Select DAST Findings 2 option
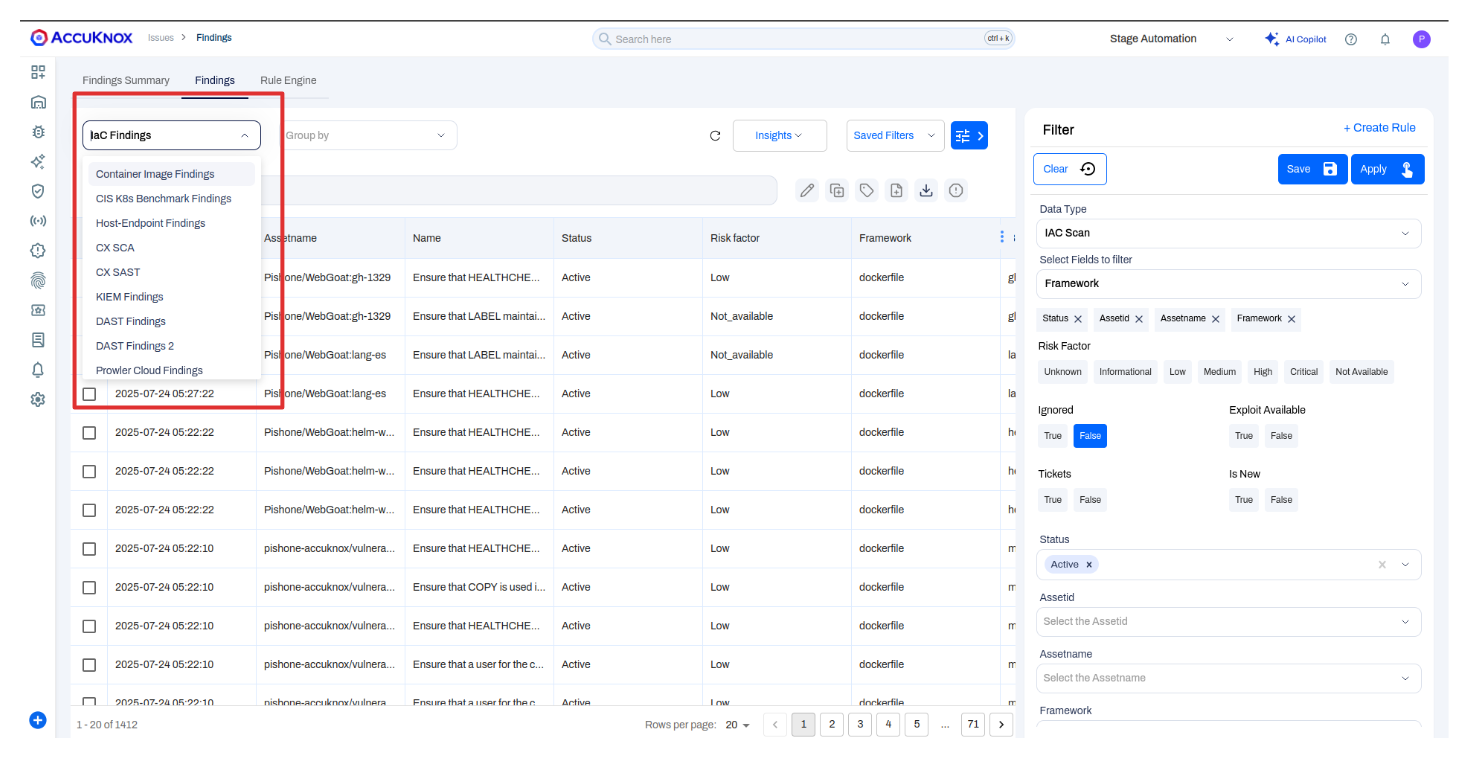The image size is (1468, 758). (171, 346)
